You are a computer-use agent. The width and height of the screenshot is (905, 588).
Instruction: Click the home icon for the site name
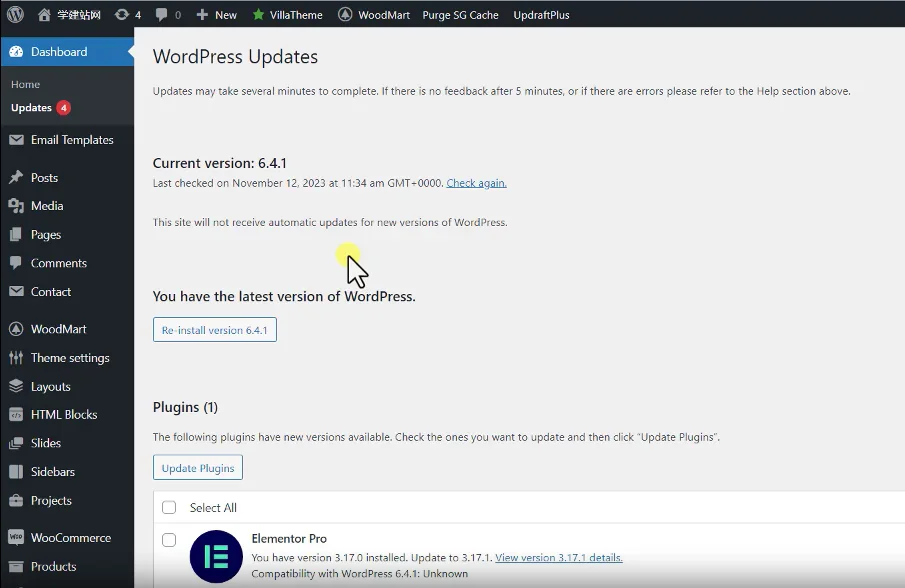pos(44,15)
